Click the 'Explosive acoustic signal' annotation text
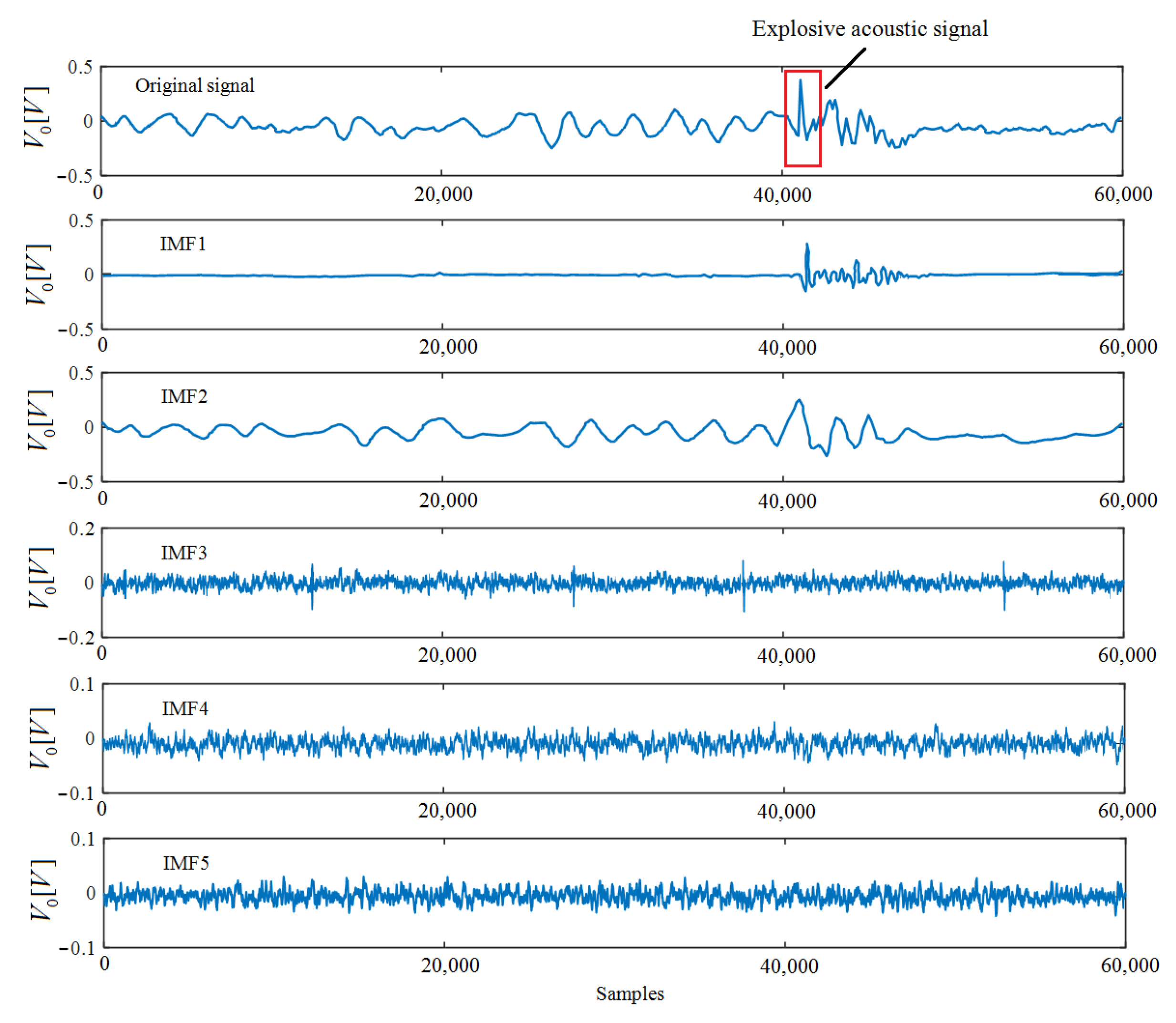This screenshot has height=1023, width=1176. pos(869,29)
